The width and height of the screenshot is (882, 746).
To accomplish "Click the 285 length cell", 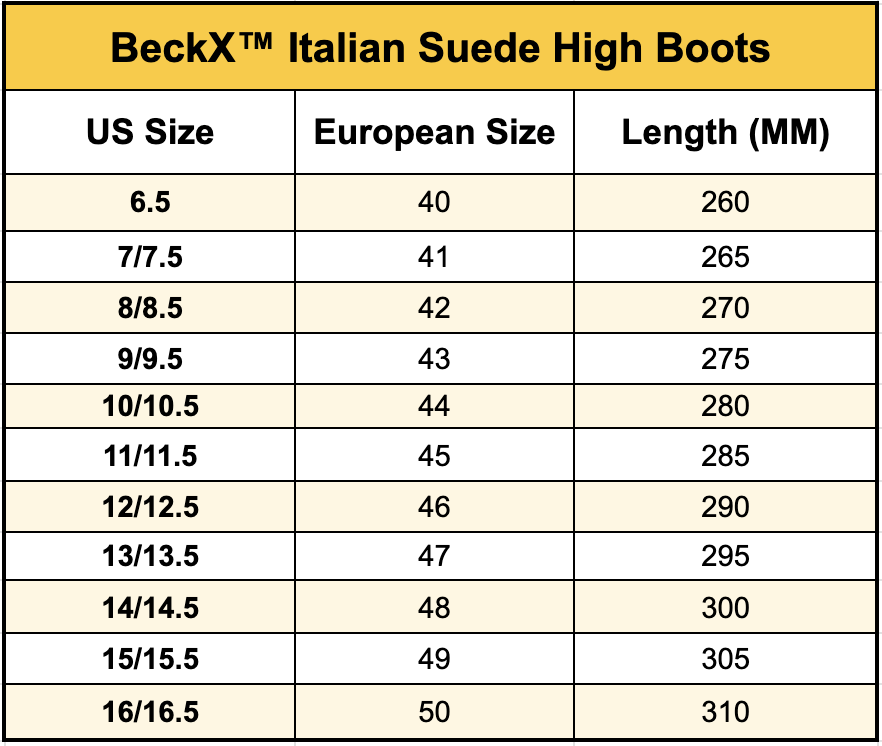I will (x=725, y=457).
